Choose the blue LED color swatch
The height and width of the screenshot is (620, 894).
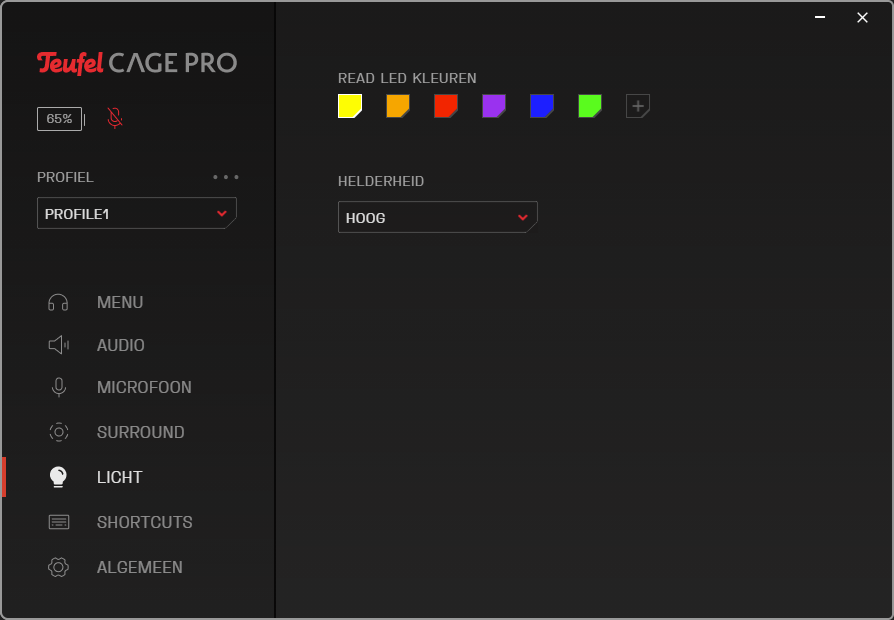pyautogui.click(x=542, y=106)
